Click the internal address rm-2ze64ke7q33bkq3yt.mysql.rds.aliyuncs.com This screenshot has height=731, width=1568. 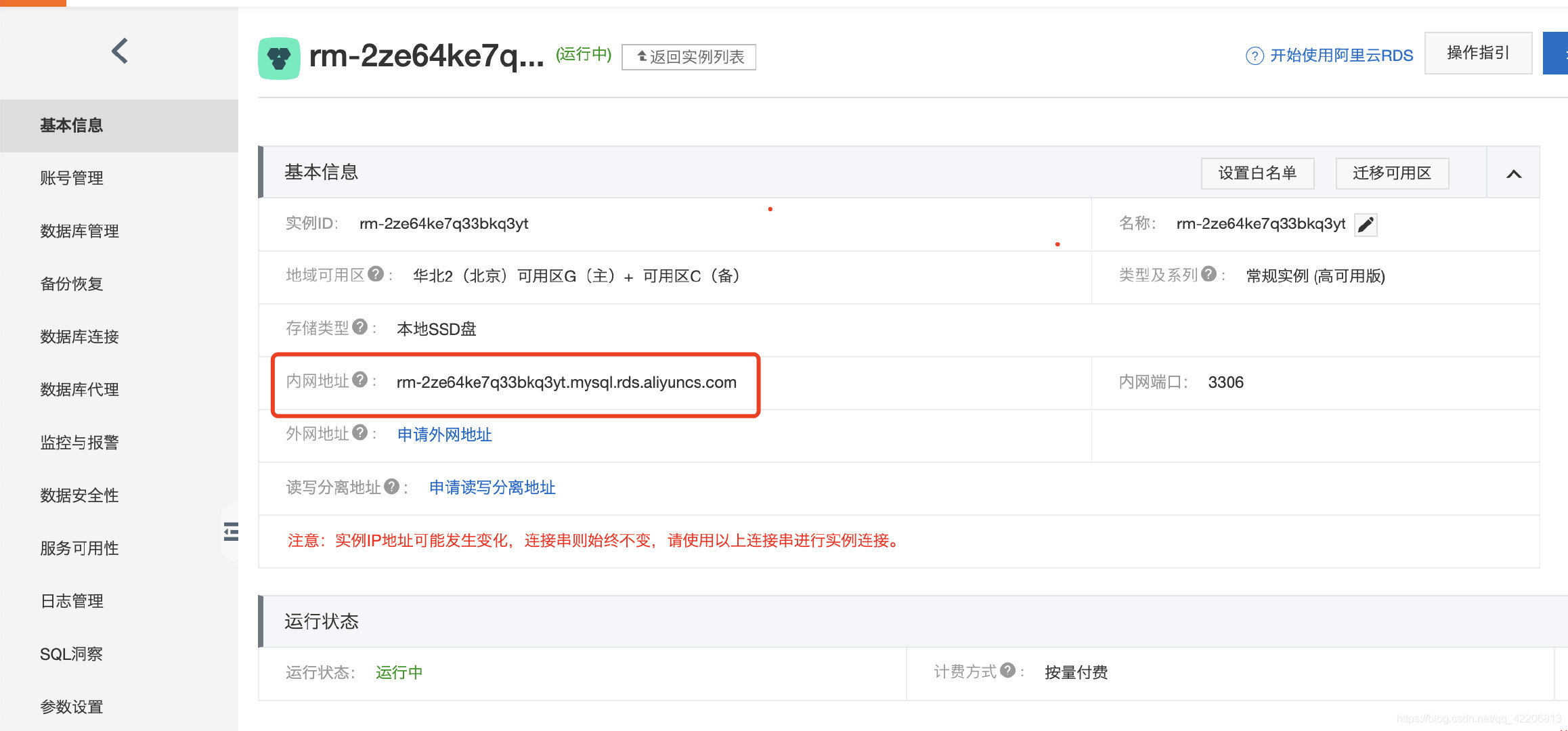(566, 382)
